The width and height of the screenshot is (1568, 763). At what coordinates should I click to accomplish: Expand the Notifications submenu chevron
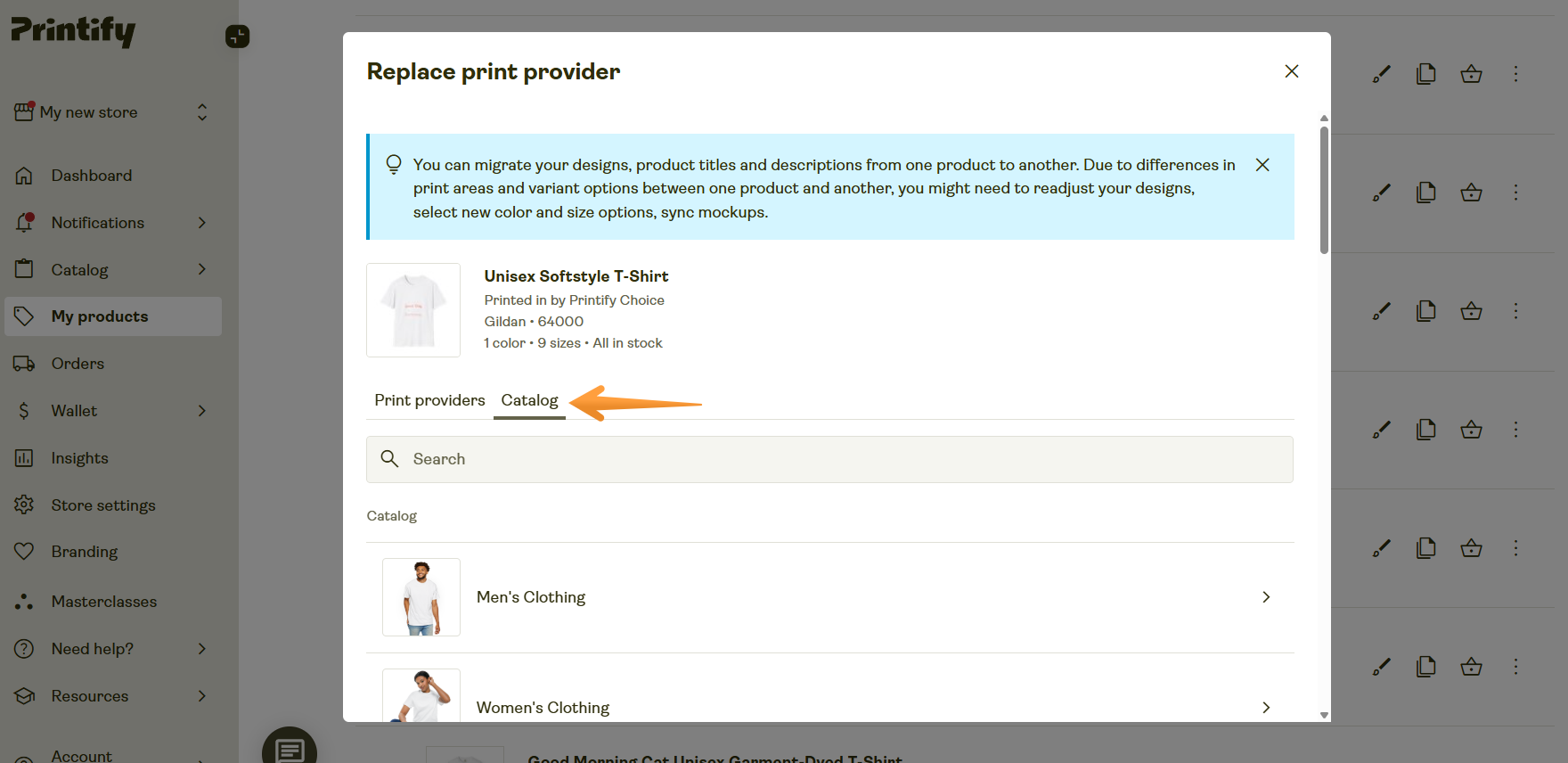point(202,222)
